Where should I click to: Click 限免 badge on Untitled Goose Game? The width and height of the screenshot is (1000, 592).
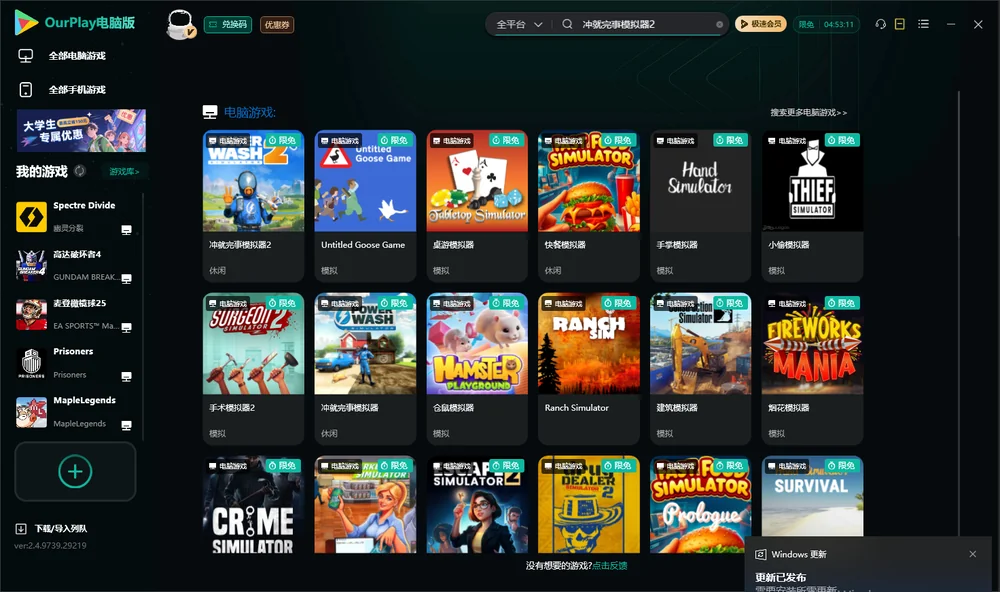pos(394,140)
